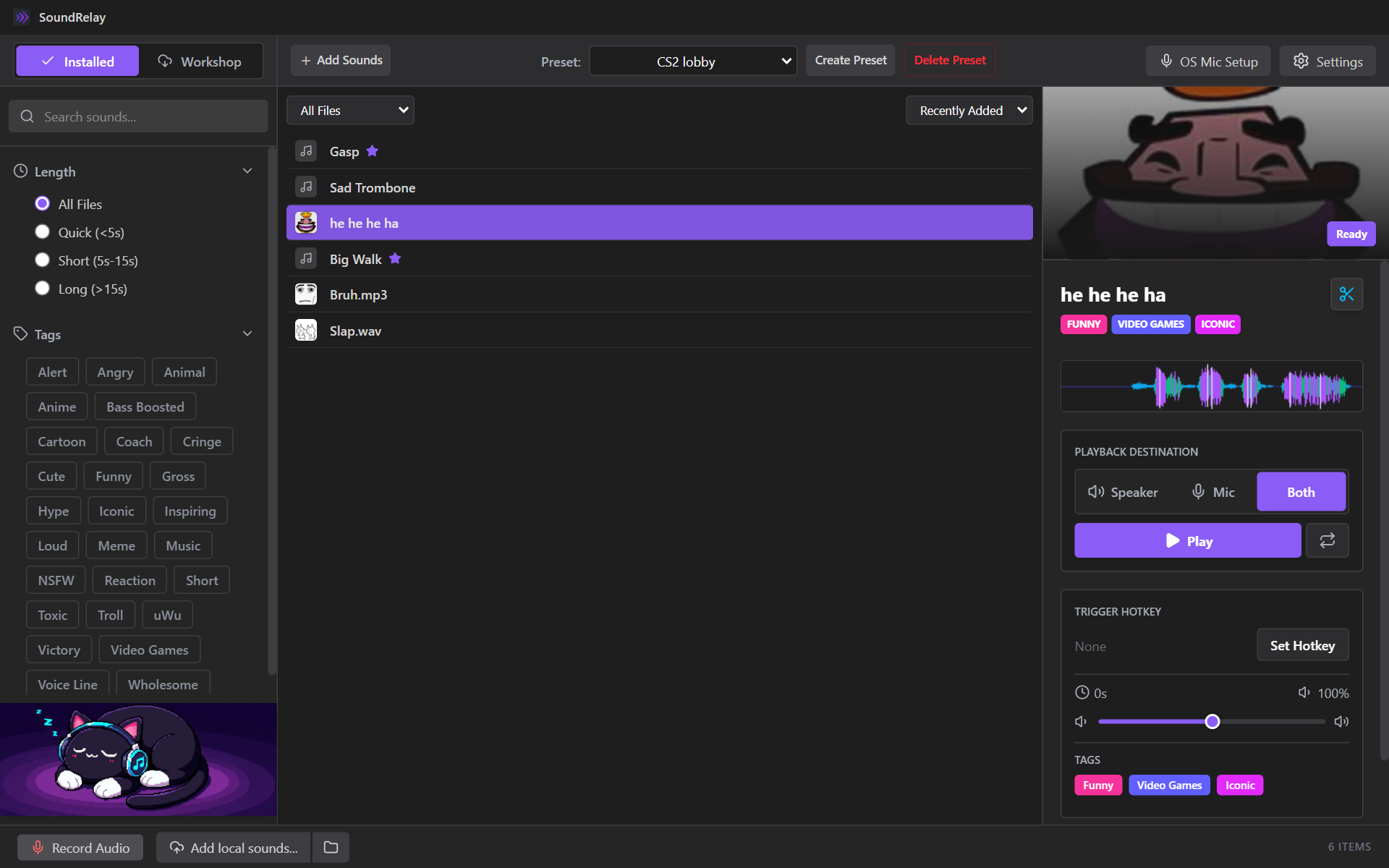Select the Big Walk sound

tap(660, 259)
